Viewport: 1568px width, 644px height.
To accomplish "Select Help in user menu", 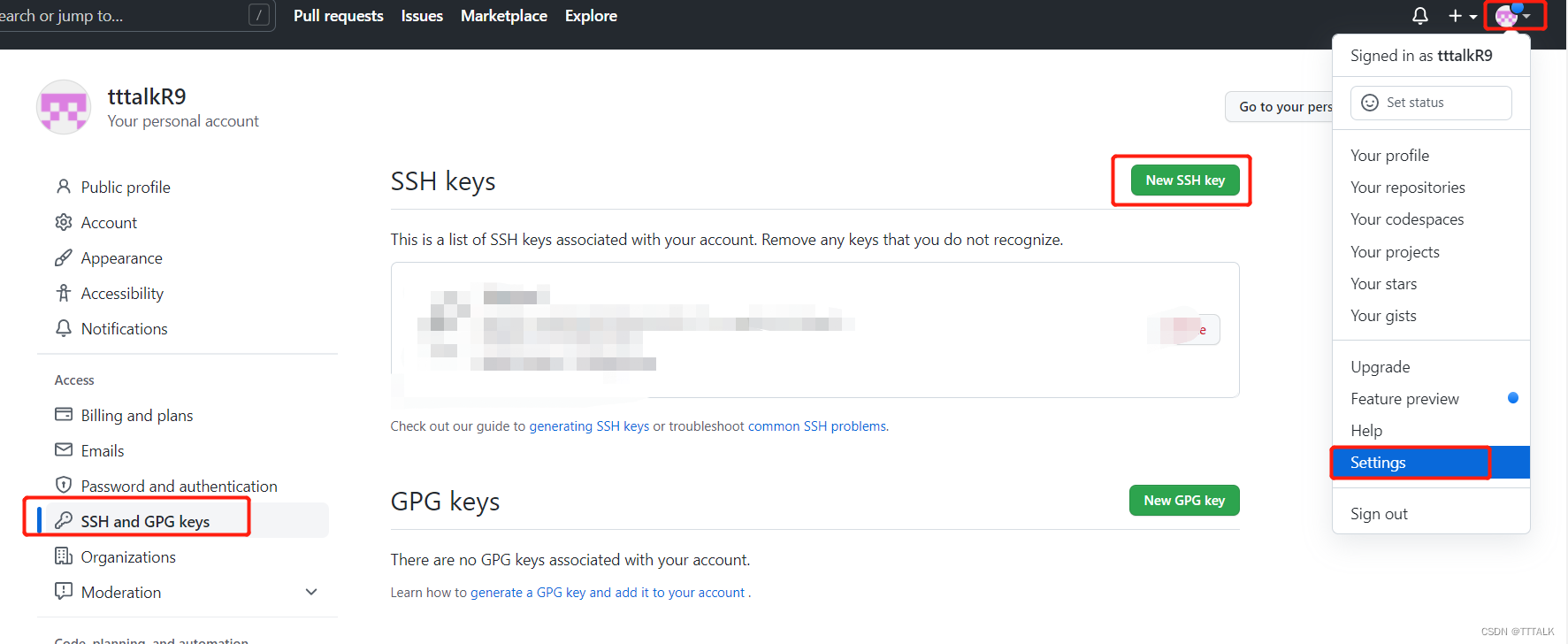I will pyautogui.click(x=1431, y=431).
